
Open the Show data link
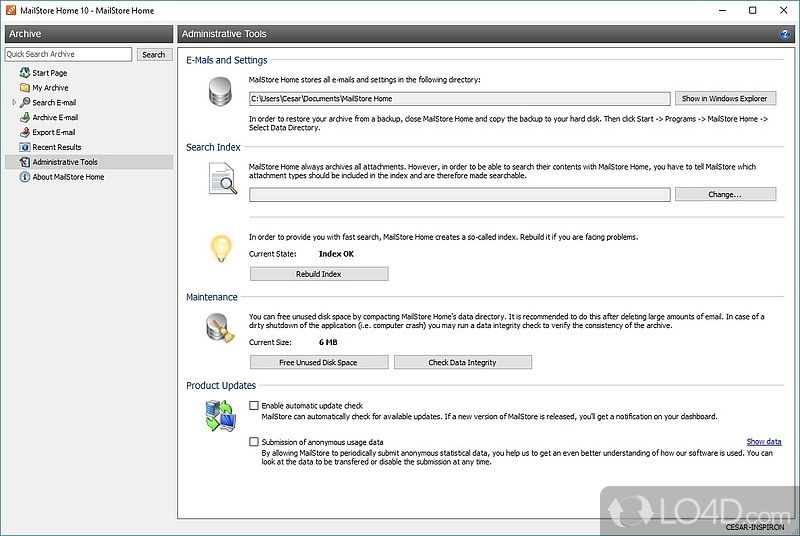[763, 442]
